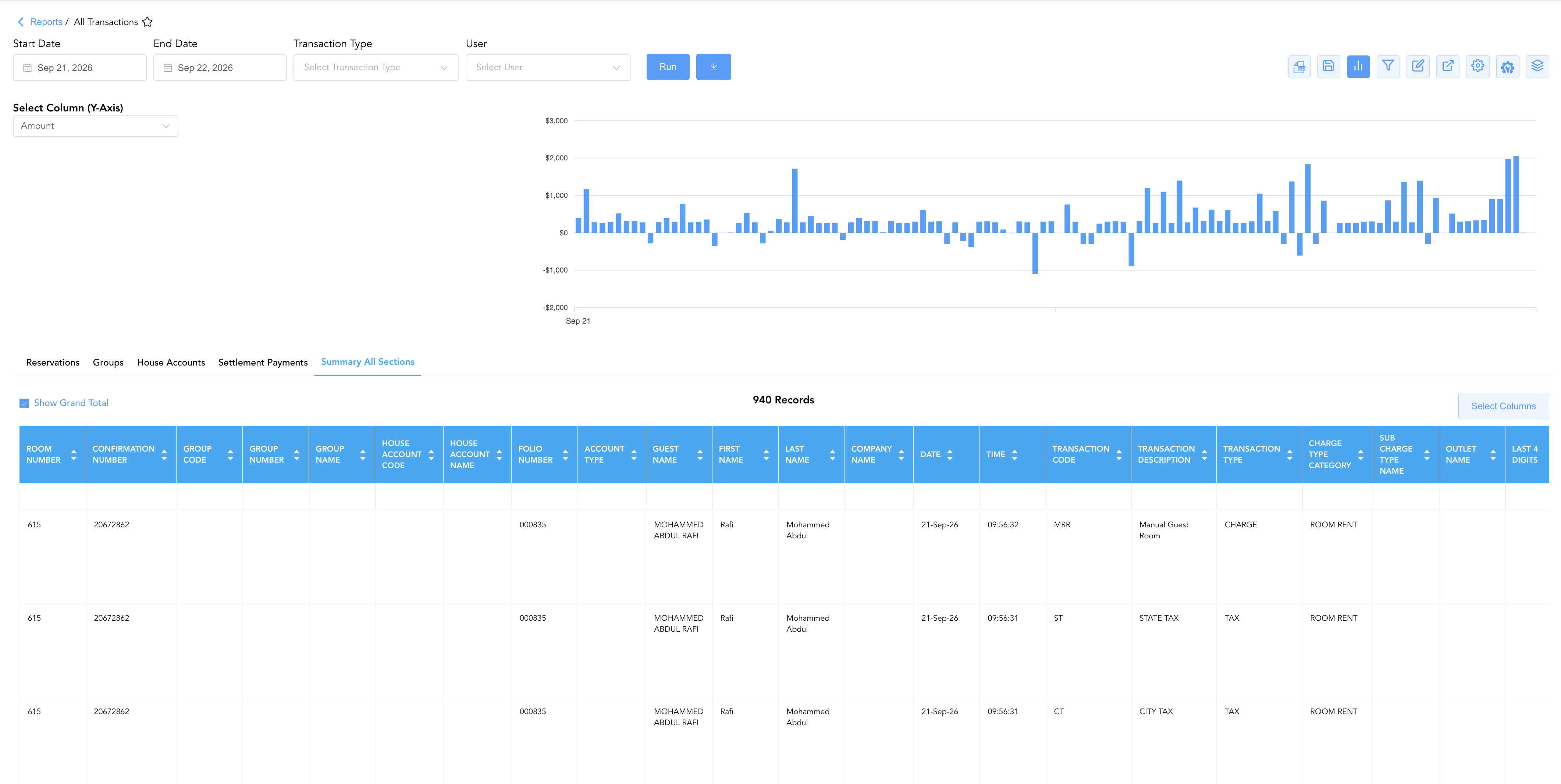Uncheck the Show Grand Total checkbox

24,403
